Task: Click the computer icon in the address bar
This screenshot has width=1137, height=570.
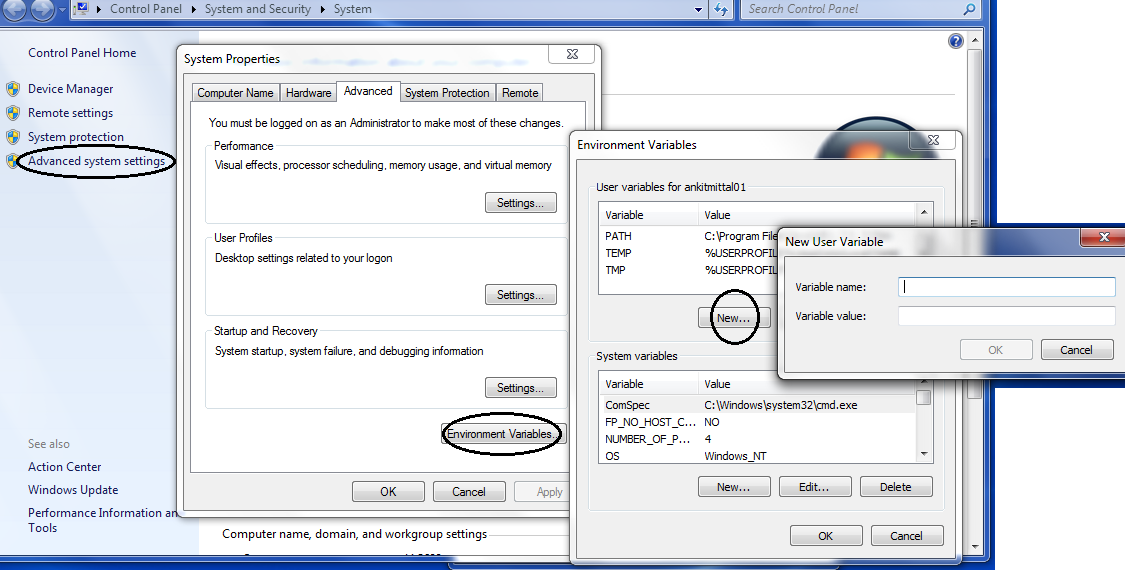Action: (82, 9)
